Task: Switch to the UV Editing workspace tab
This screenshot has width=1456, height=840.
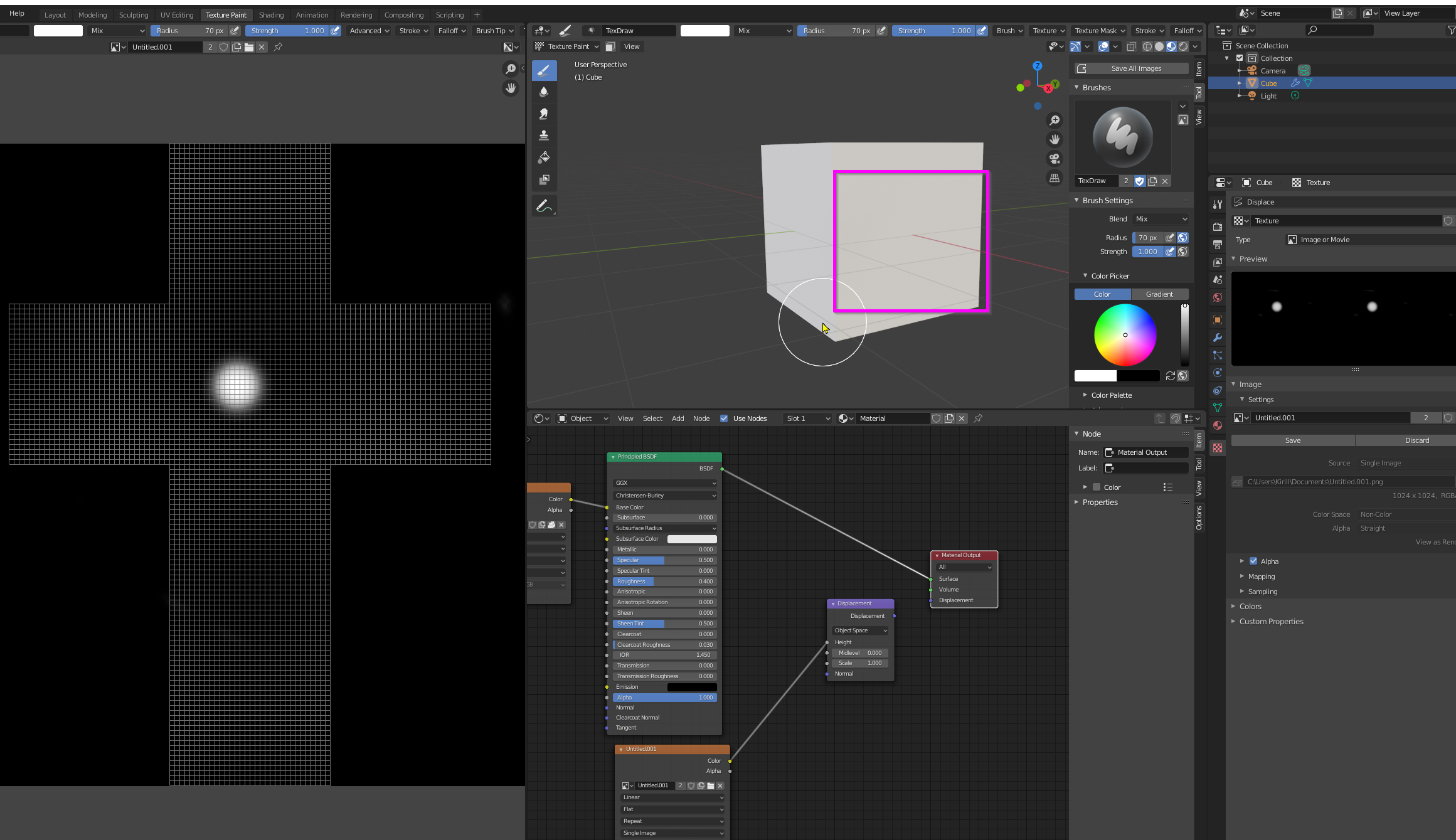Action: (177, 15)
